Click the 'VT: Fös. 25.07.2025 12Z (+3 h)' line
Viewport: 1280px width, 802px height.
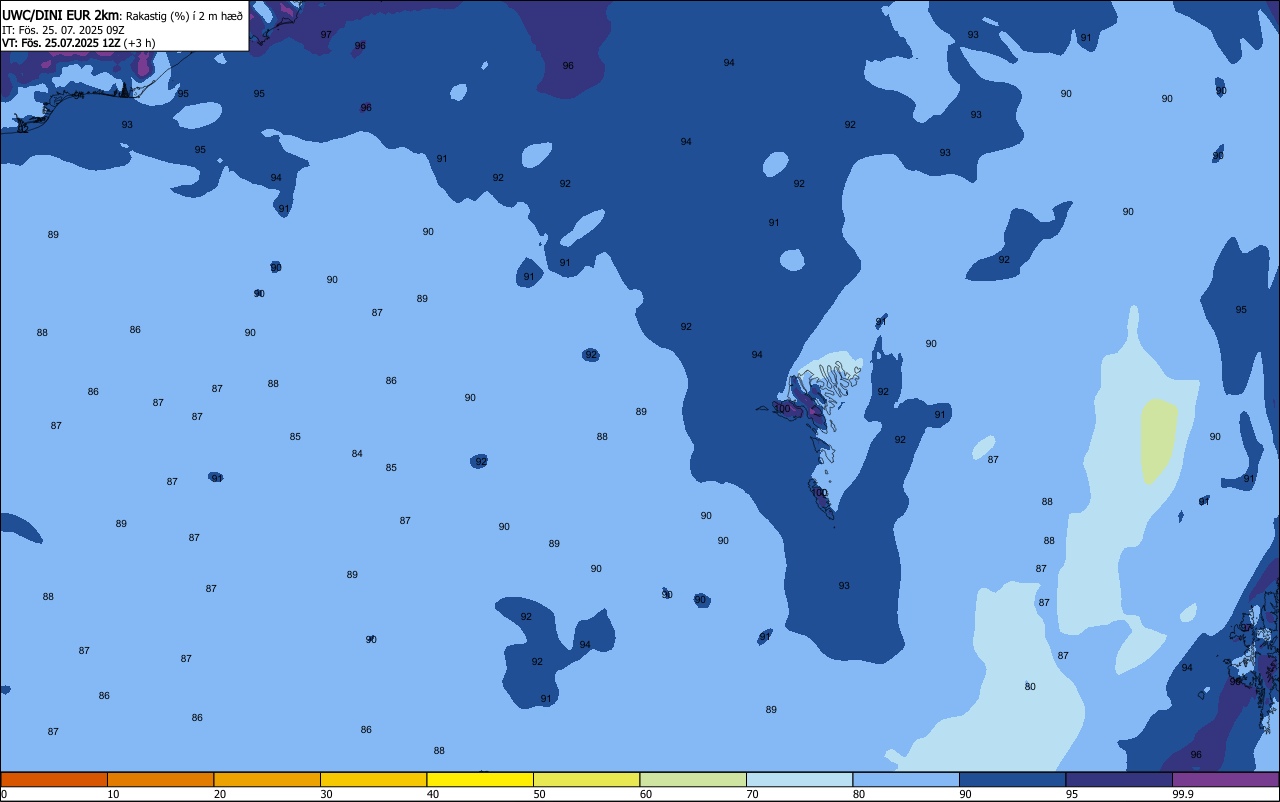point(78,43)
